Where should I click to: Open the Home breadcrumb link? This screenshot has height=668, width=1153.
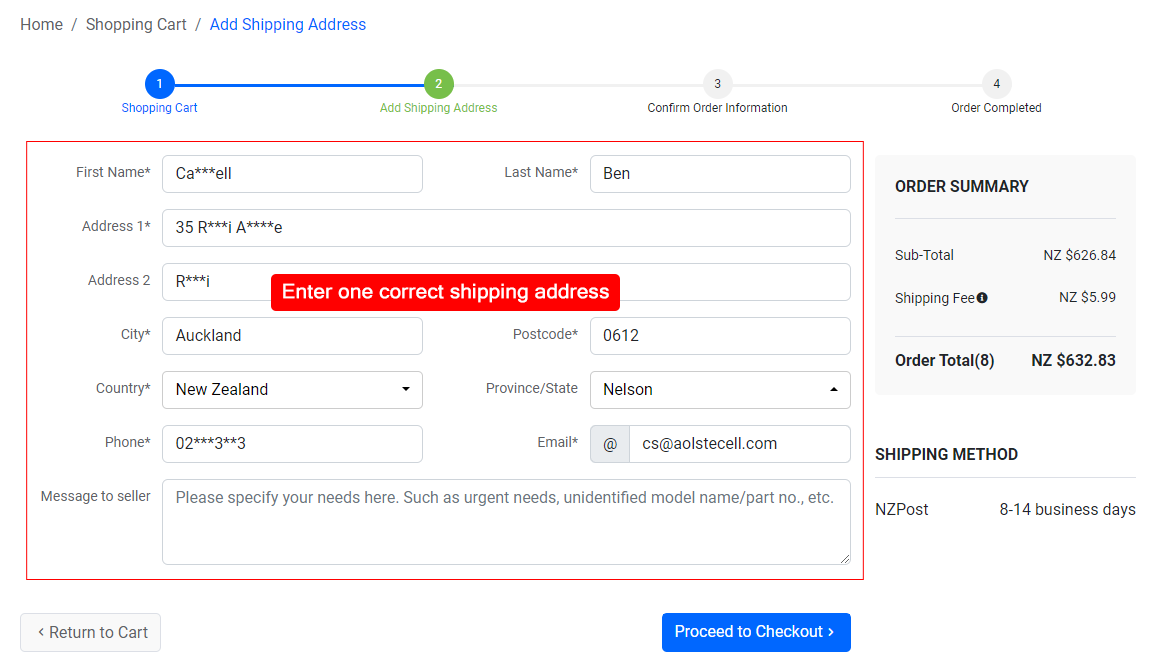41,24
